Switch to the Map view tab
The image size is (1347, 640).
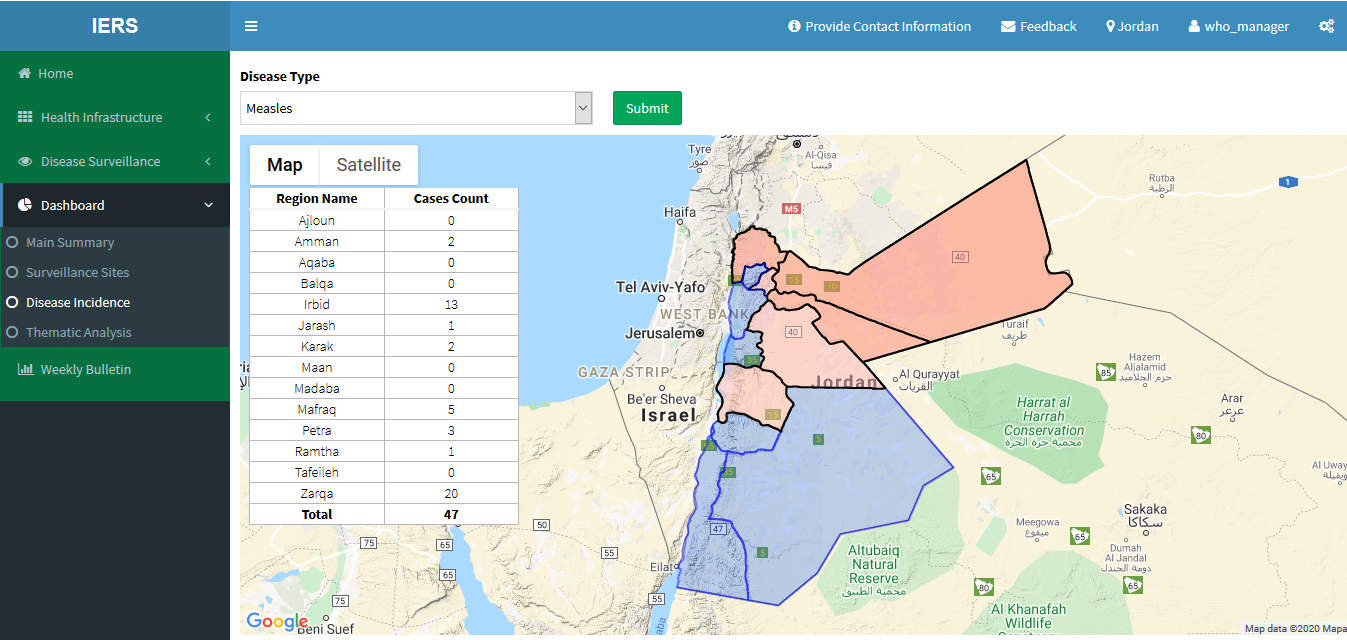[284, 165]
